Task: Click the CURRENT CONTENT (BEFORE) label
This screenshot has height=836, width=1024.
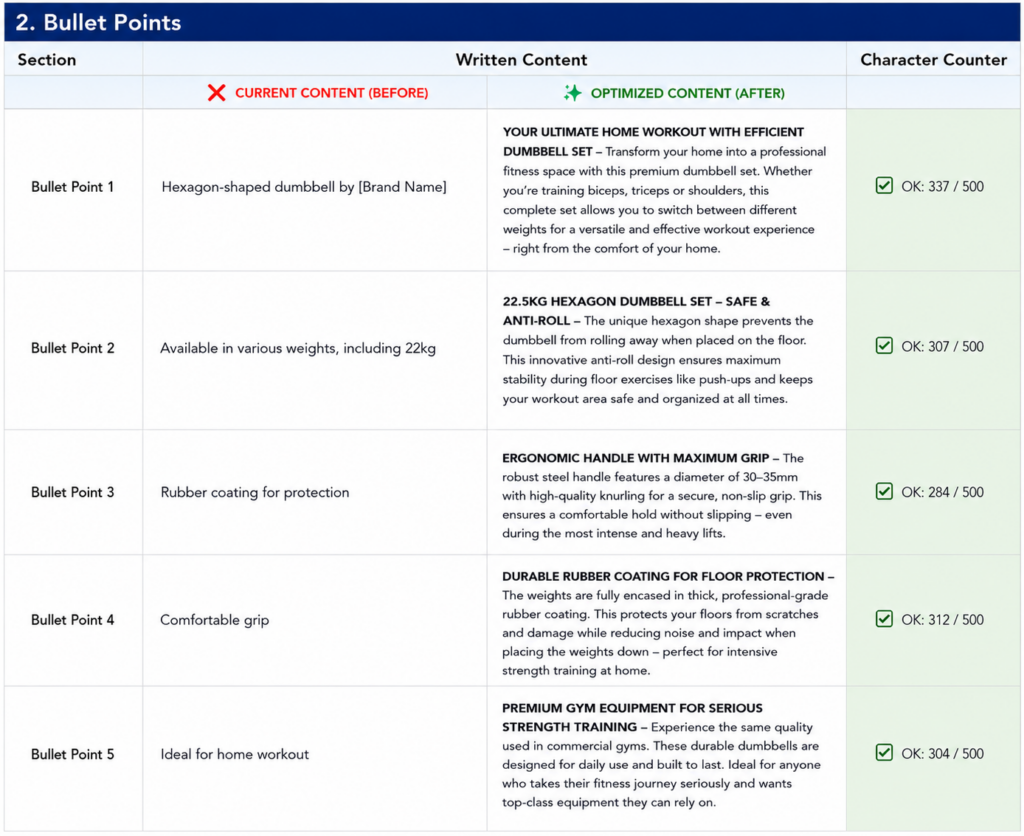Action: point(332,93)
